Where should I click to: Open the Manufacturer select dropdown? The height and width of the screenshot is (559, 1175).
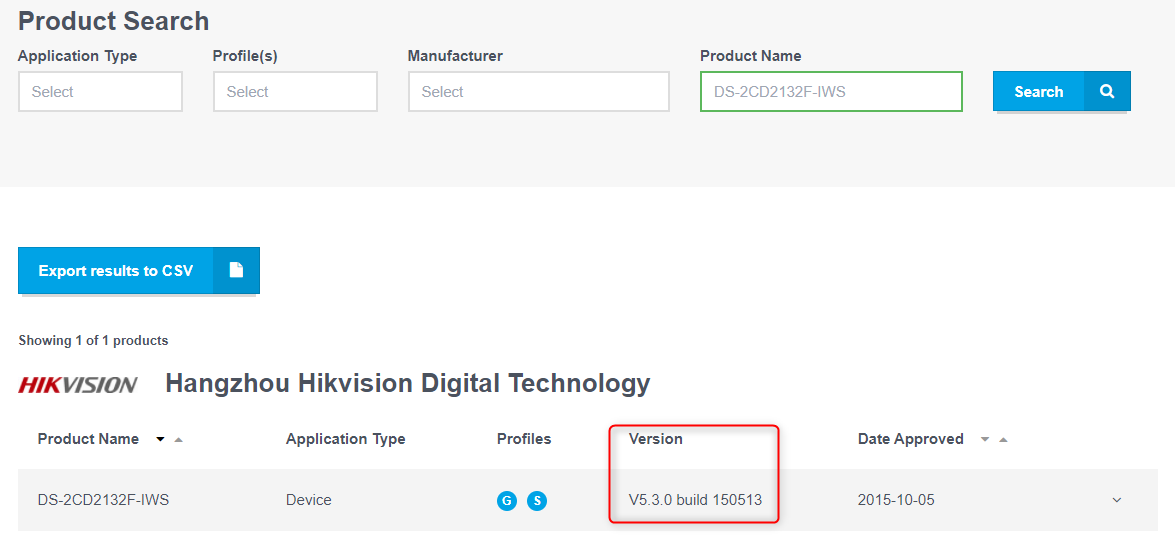tap(538, 92)
